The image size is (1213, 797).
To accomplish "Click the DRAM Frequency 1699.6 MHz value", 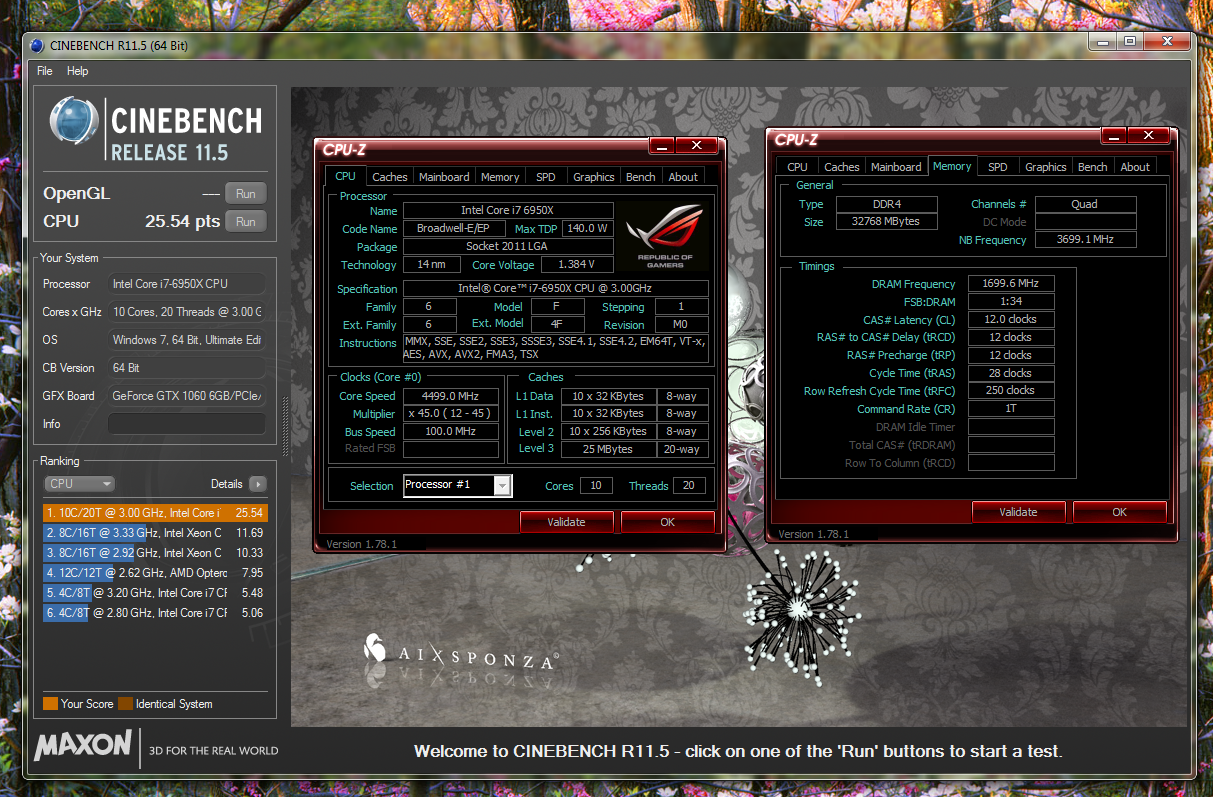I will [1011, 284].
